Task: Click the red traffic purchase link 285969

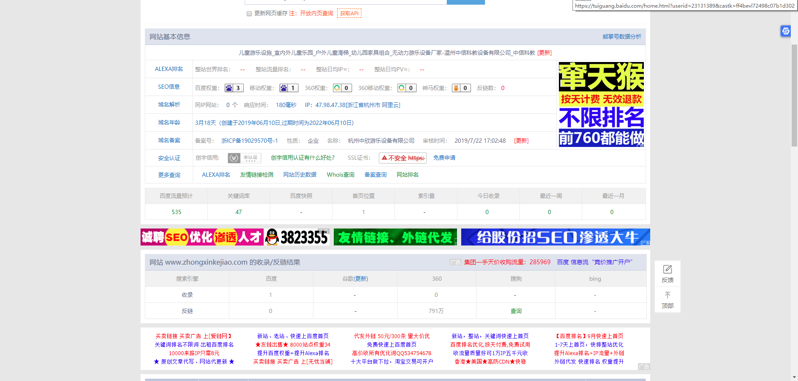Action: coord(507,262)
